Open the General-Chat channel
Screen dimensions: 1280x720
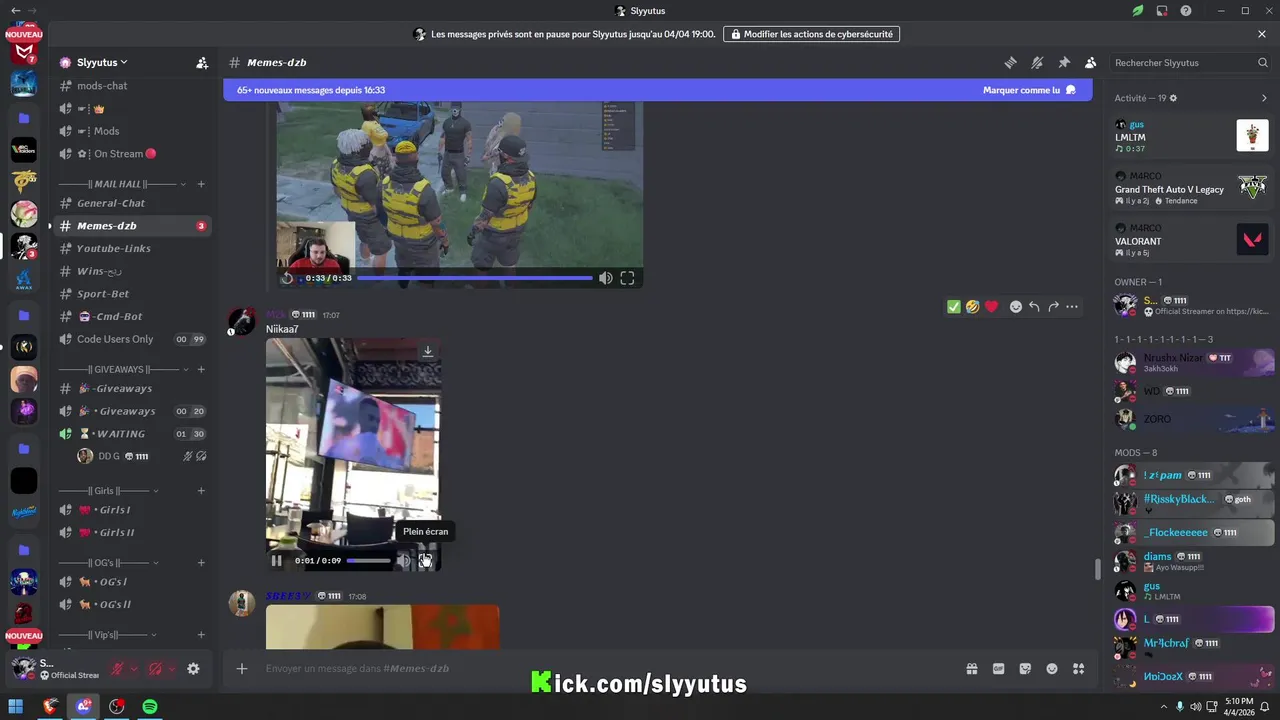coord(132,203)
